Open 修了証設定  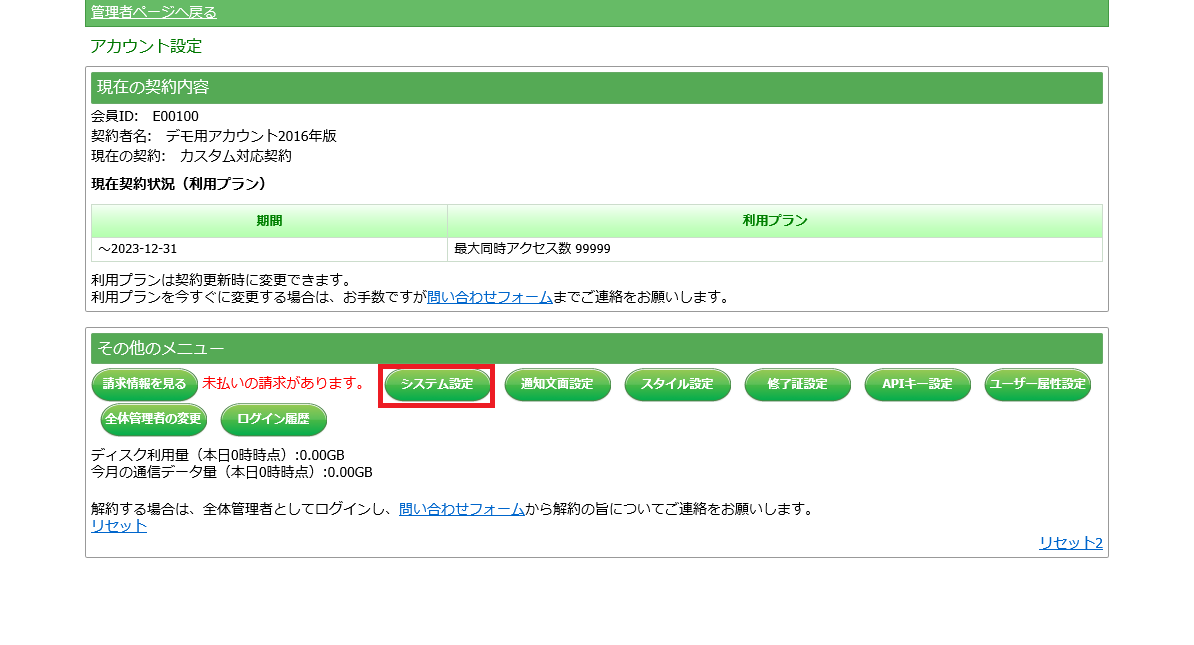click(797, 385)
